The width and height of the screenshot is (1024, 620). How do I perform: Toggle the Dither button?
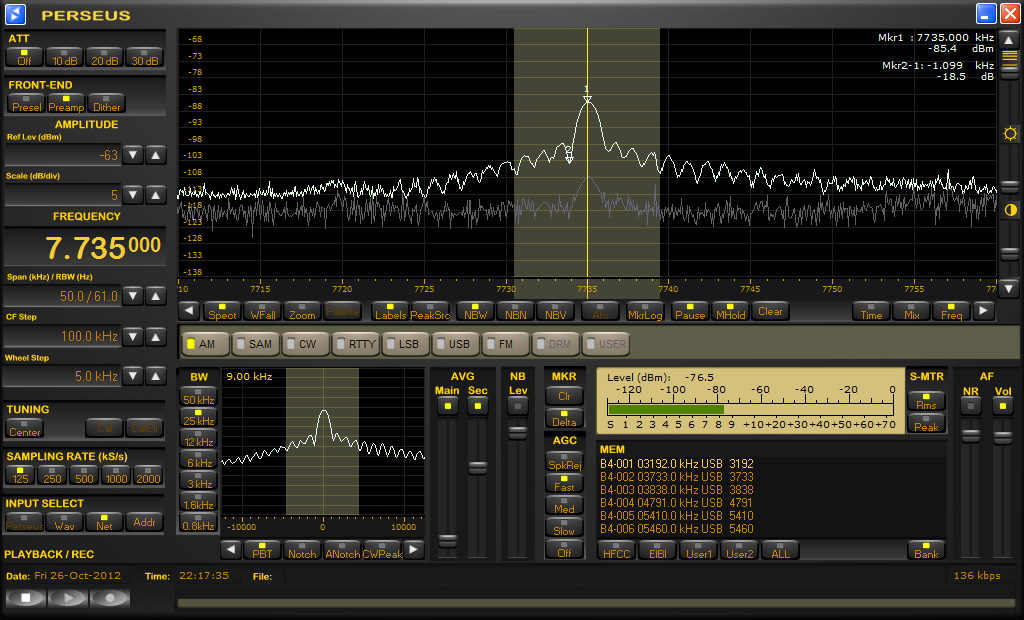(x=106, y=103)
